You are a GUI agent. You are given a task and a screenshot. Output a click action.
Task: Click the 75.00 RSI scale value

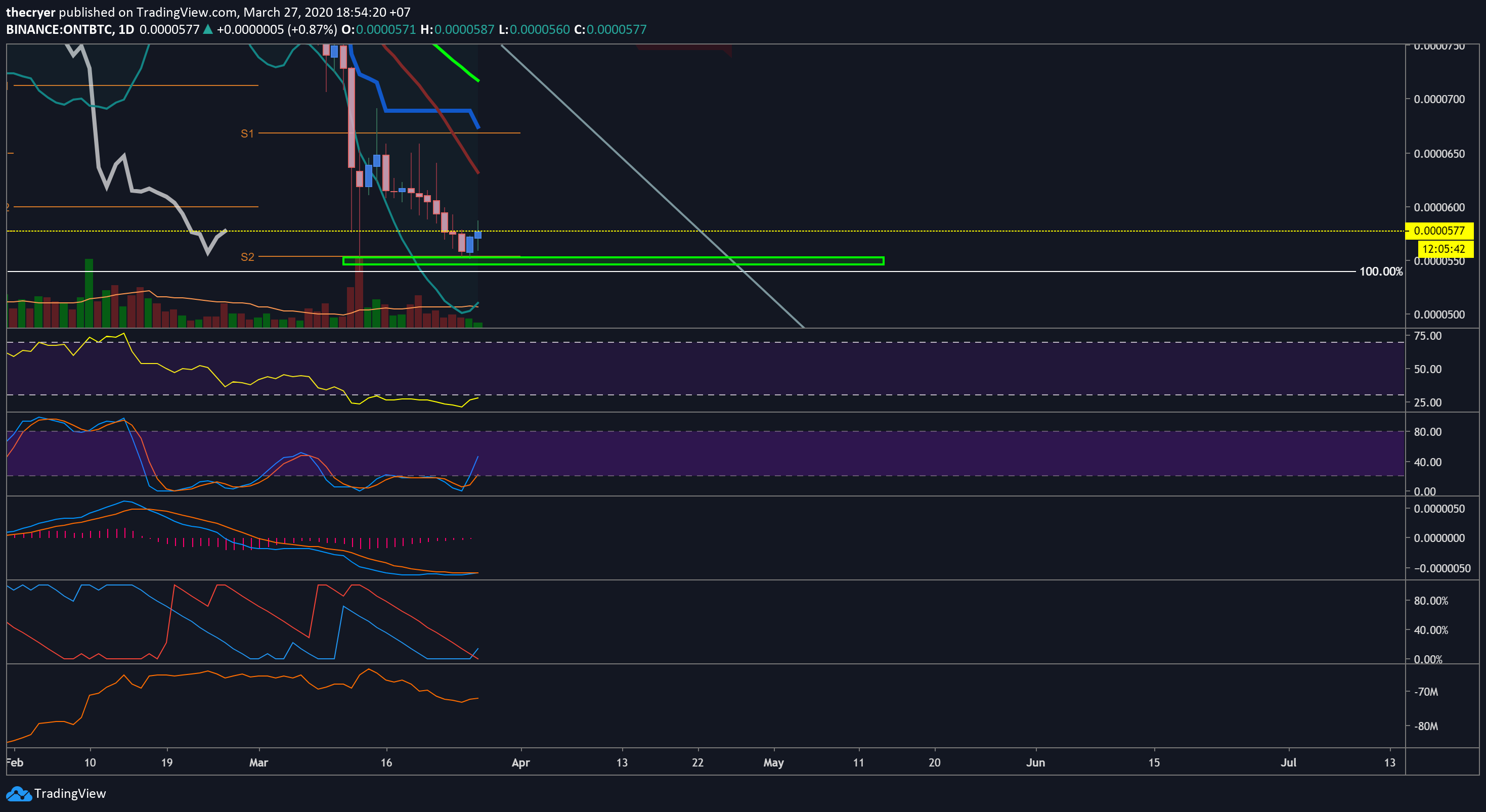point(1427,336)
